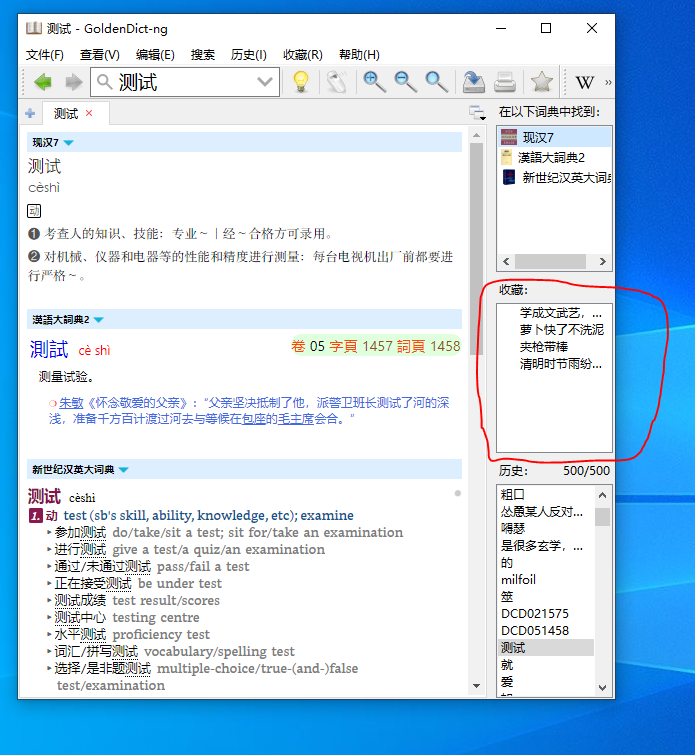
Task: Close the 测试 tab
Action: point(89,113)
